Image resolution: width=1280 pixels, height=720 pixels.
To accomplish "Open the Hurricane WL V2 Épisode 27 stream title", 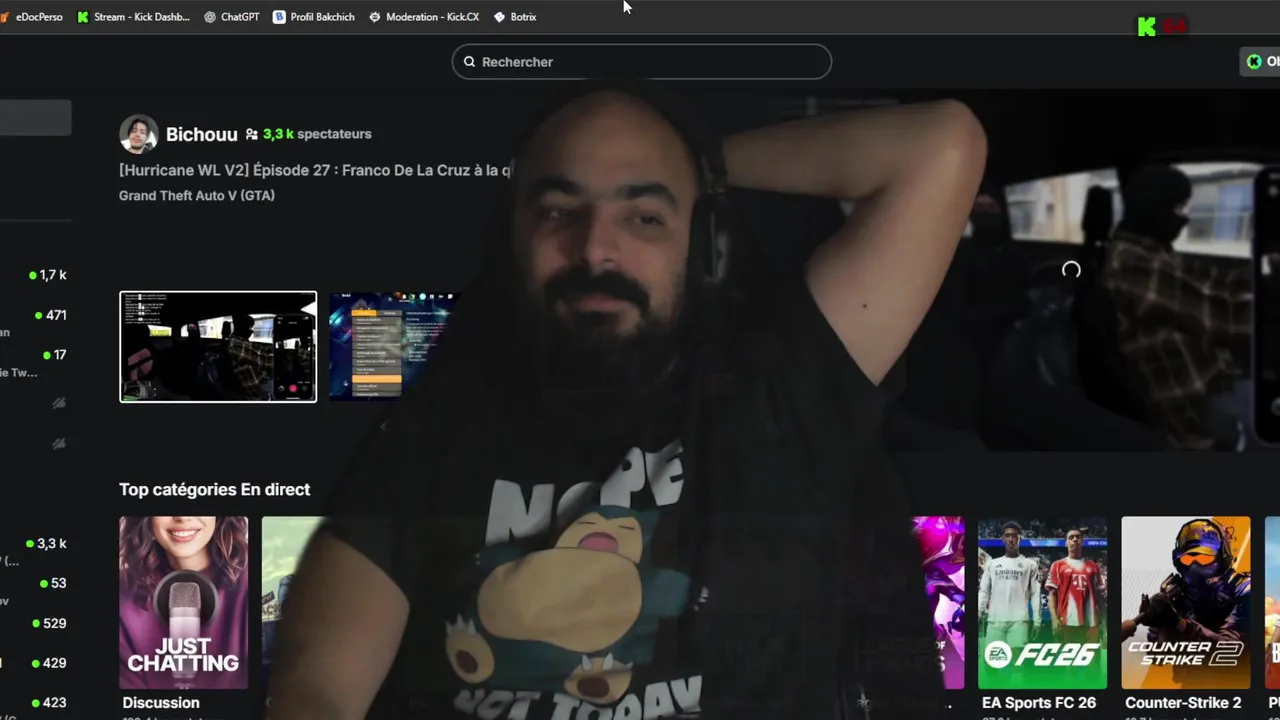I will [315, 170].
